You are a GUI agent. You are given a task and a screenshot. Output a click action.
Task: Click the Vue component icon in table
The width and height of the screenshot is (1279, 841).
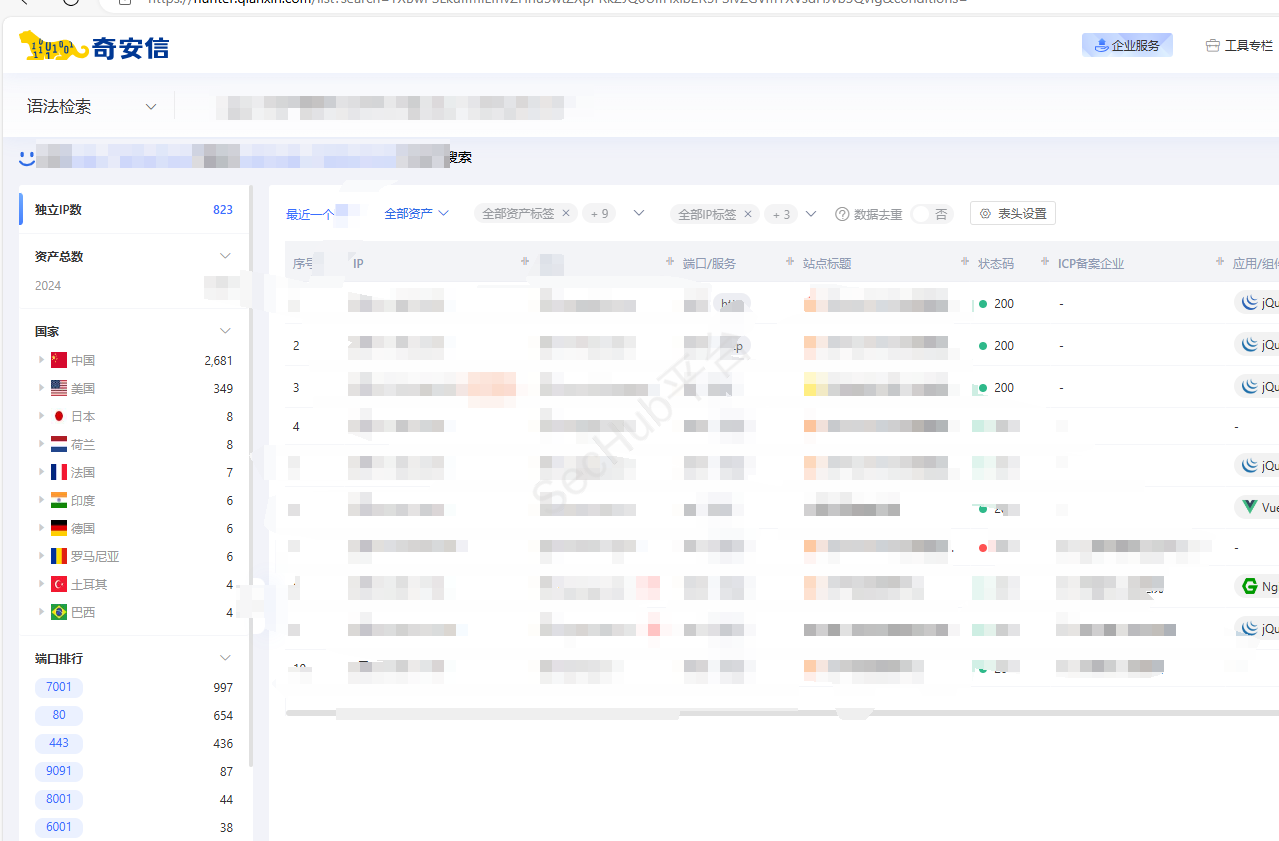point(1249,507)
